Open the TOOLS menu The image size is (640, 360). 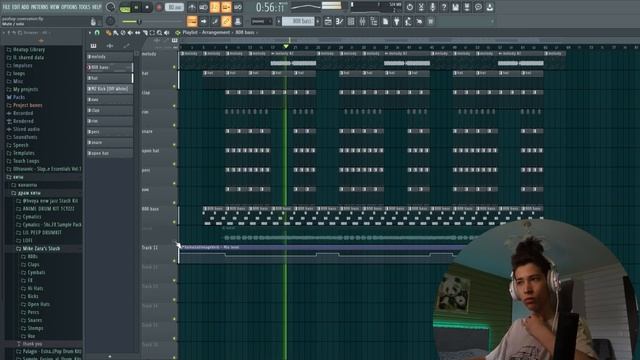(x=84, y=7)
